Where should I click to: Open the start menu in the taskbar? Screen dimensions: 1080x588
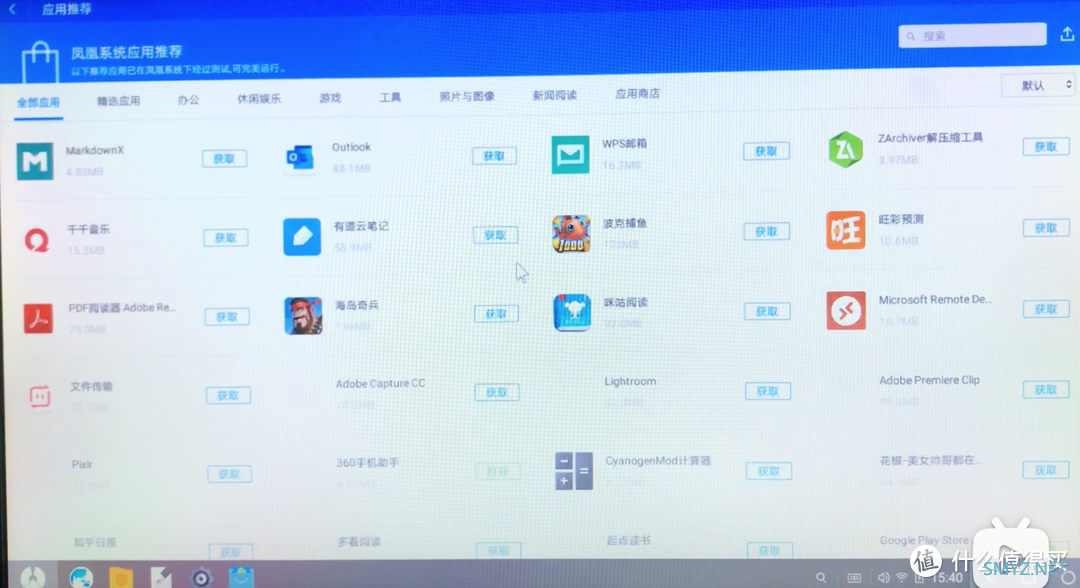click(x=32, y=577)
